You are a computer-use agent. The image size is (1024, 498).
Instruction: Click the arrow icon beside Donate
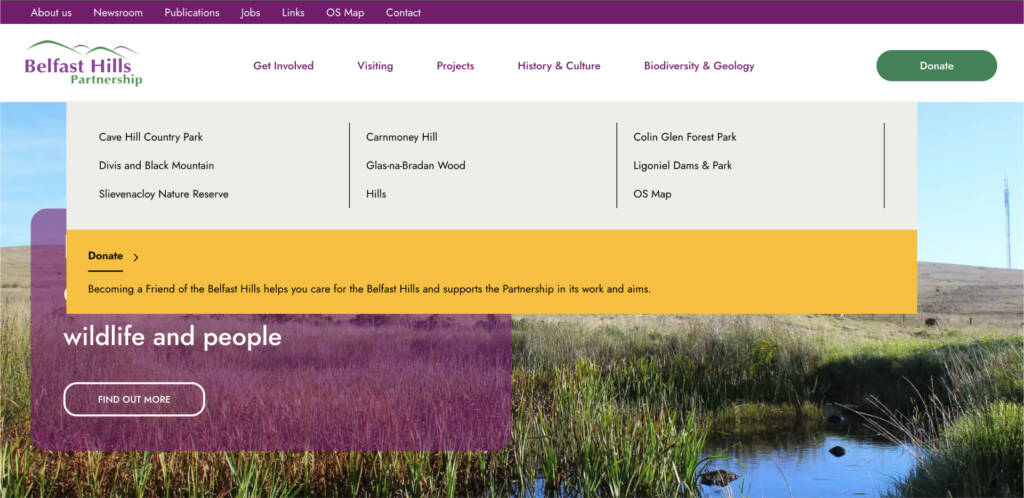coord(136,257)
